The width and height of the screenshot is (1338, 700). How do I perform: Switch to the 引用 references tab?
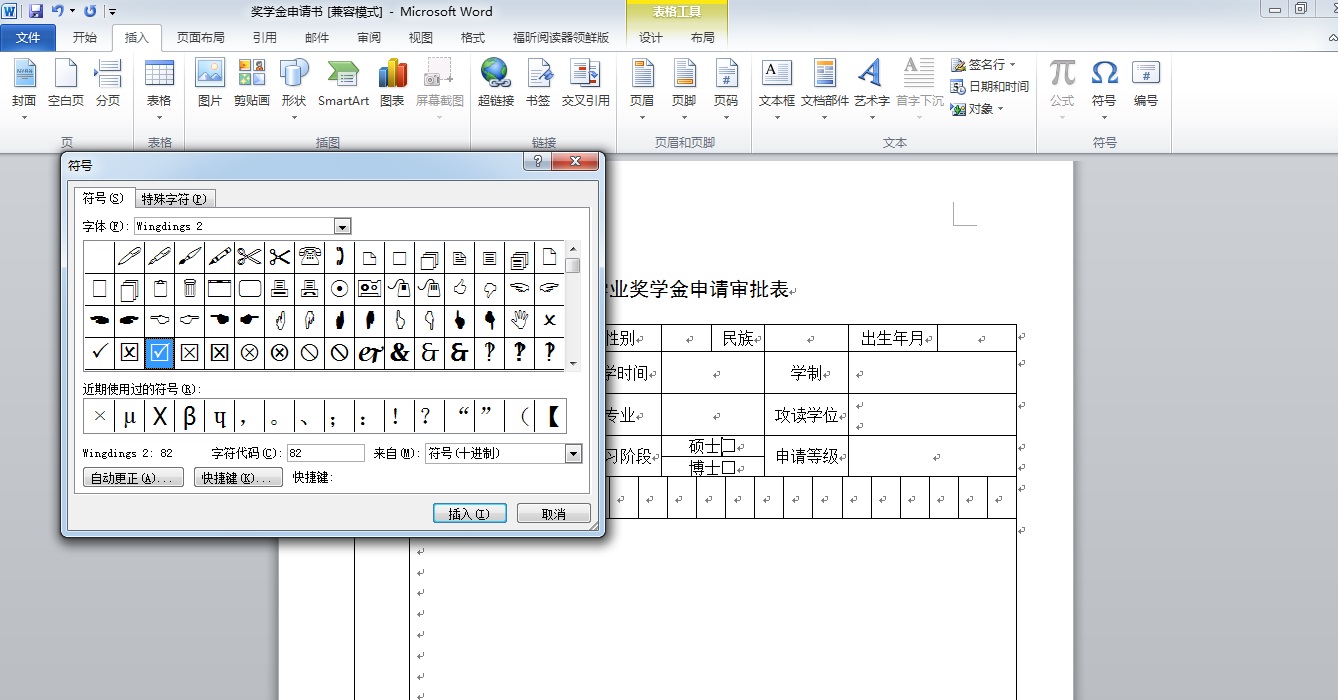pos(265,37)
